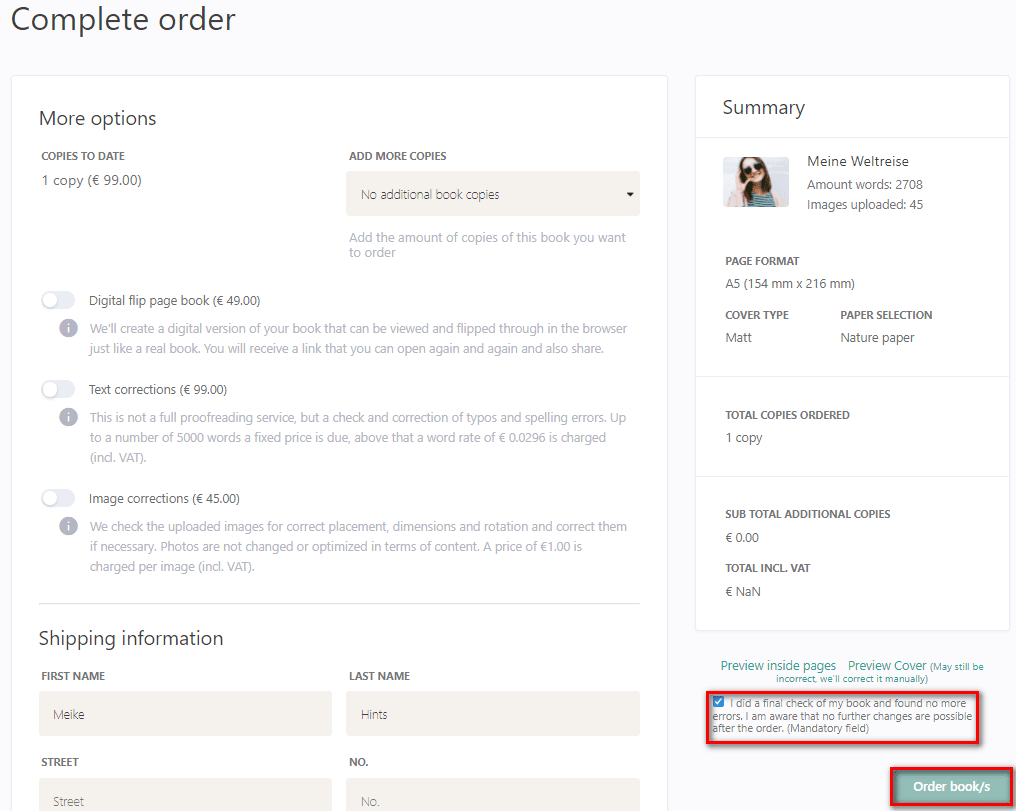Click the 'More options' heading
The width and height of the screenshot is (1016, 811).
[x=98, y=119]
